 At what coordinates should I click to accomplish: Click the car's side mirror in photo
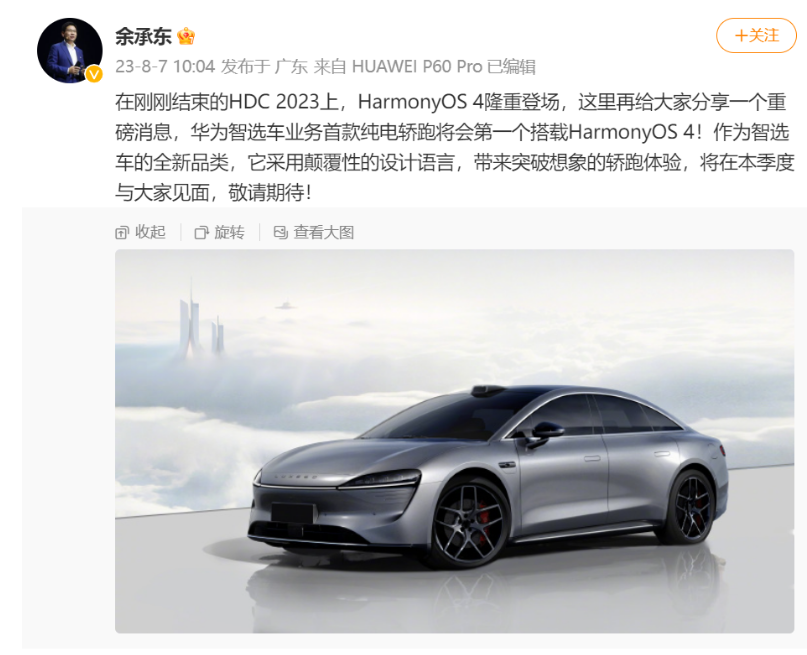(x=545, y=434)
